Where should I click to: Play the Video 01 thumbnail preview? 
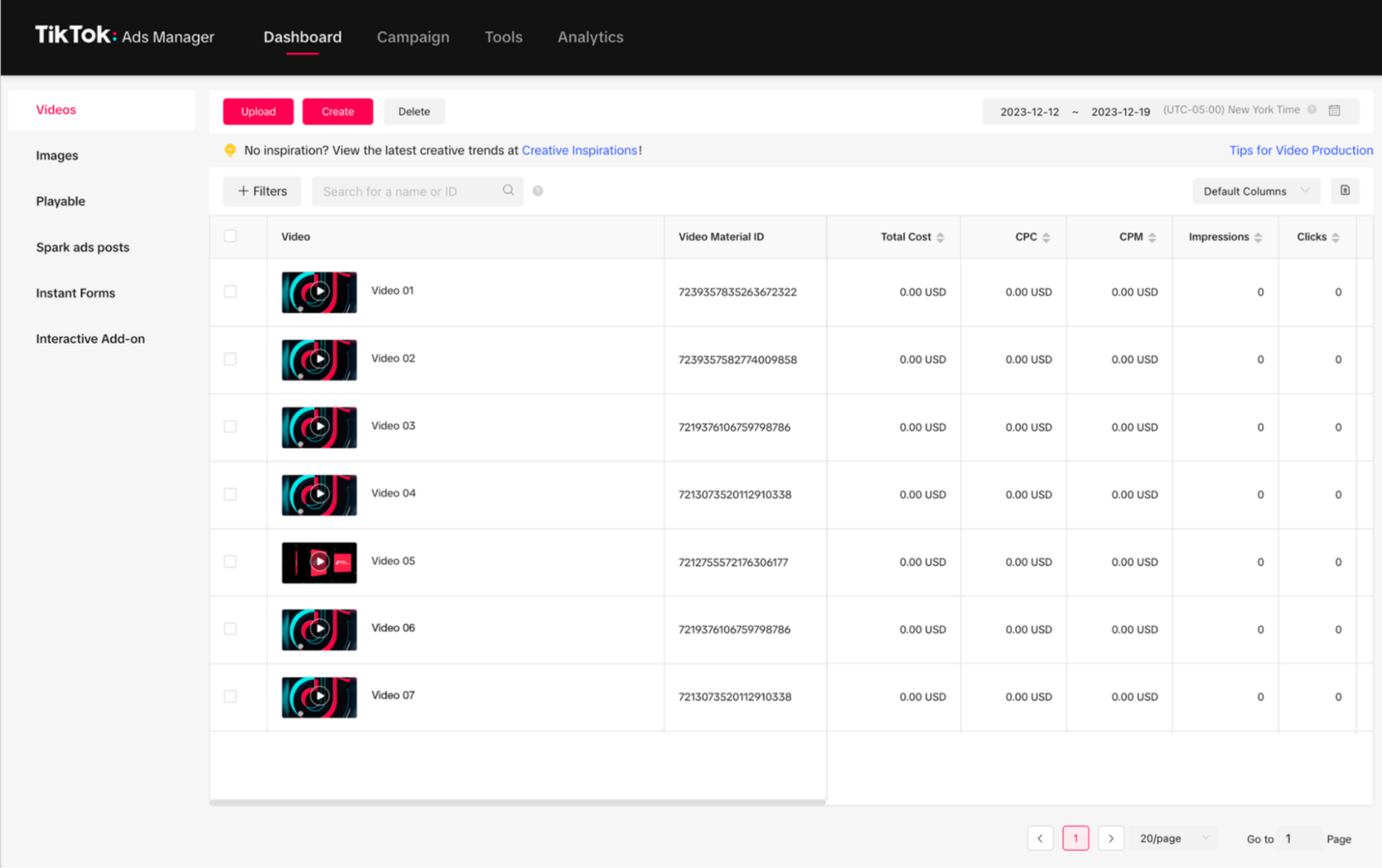pyautogui.click(x=319, y=291)
